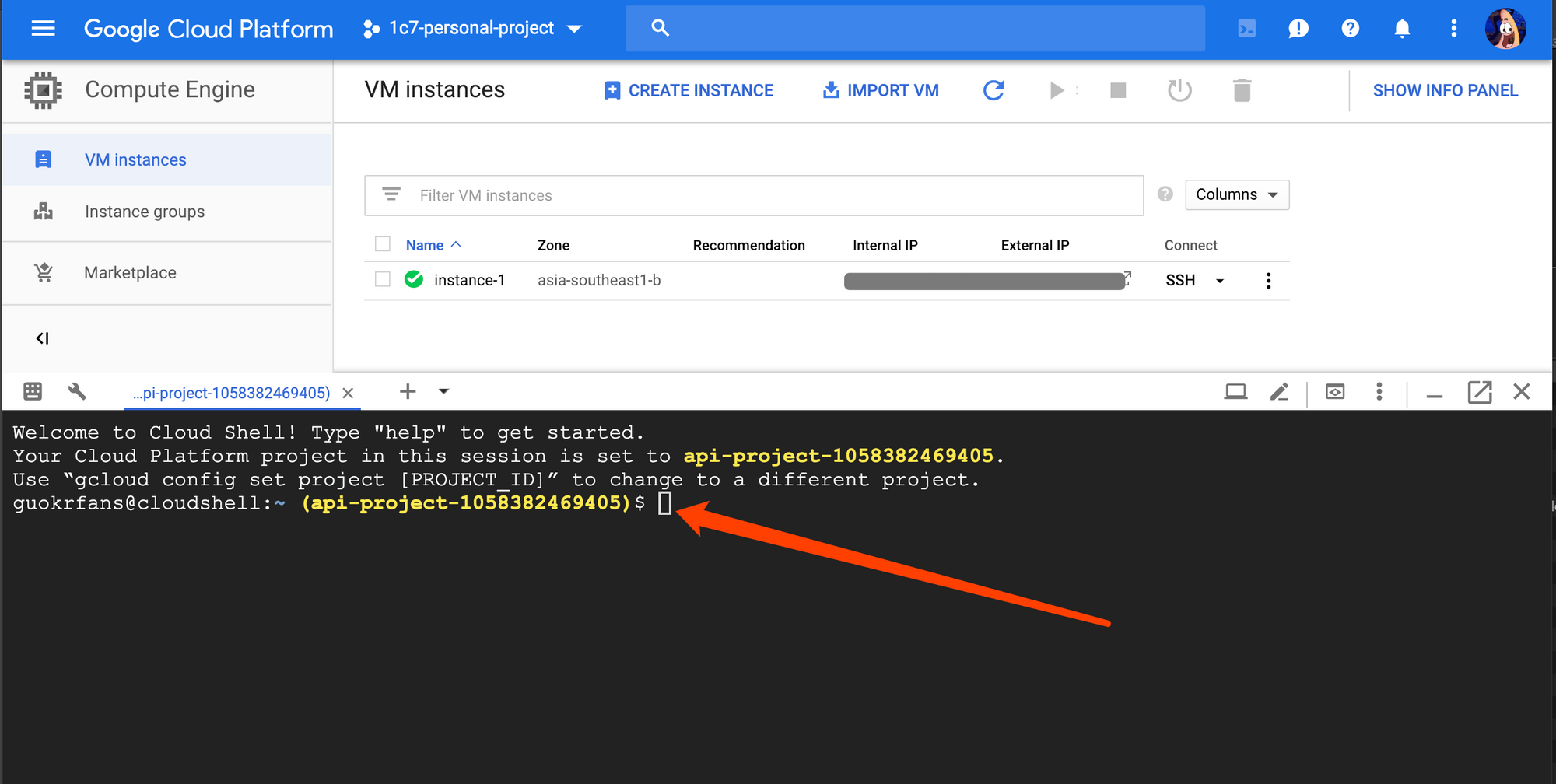Screen dimensions: 1556x784
Task: Expand the Columns selector dropdown
Action: coord(1236,194)
